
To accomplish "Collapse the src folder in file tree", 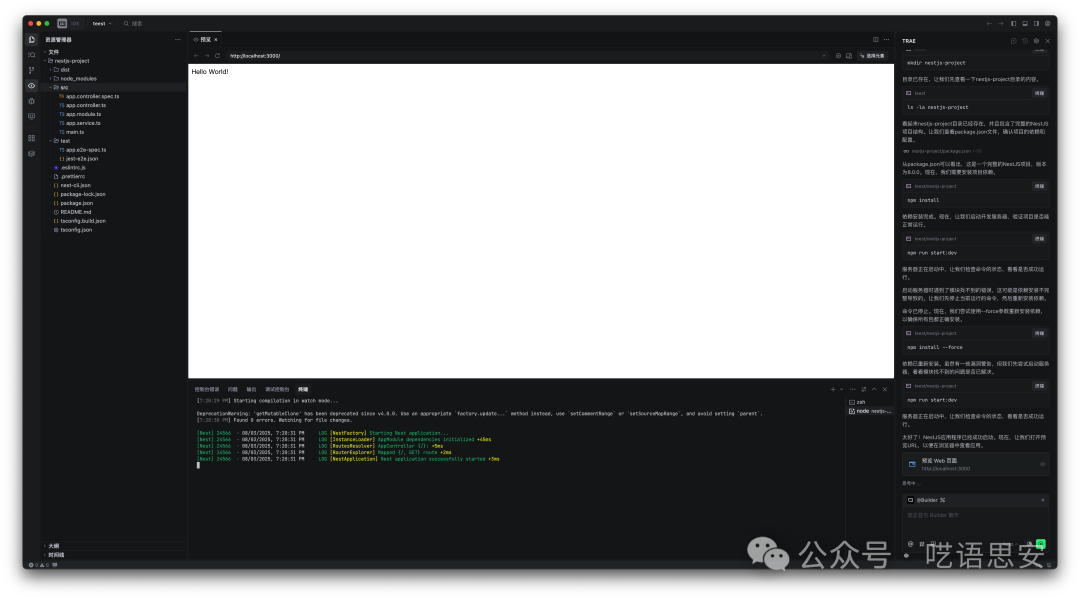I will (x=63, y=87).
